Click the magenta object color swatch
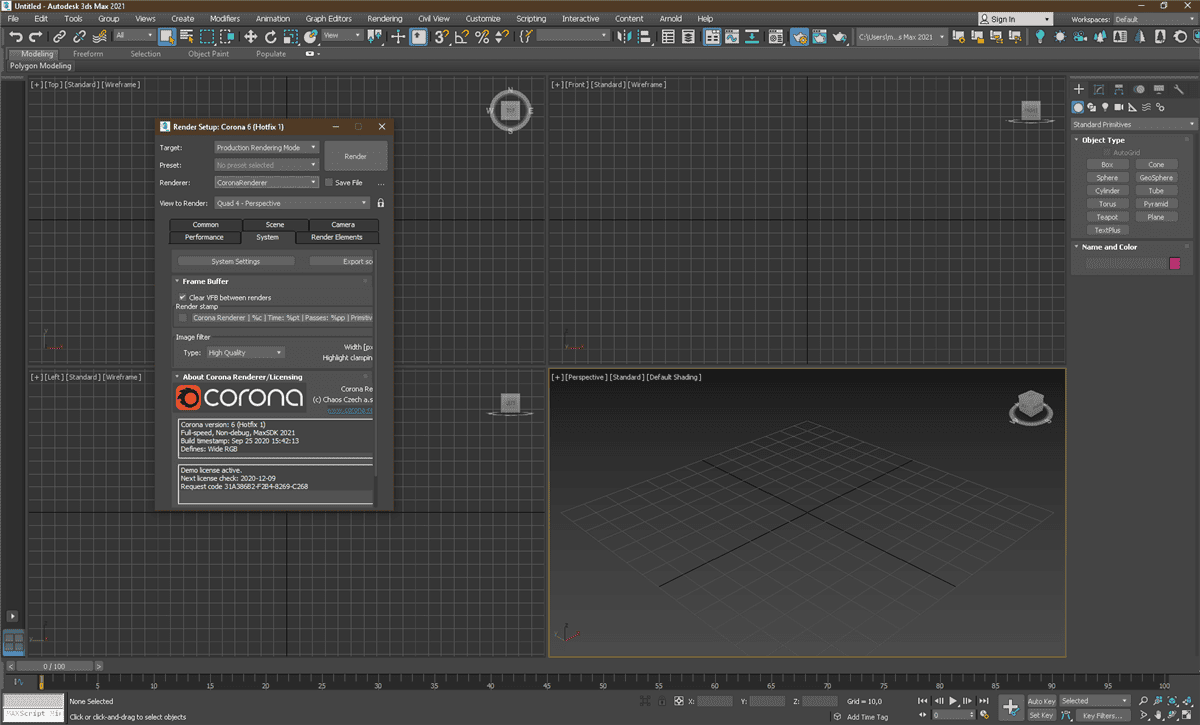The height and width of the screenshot is (725, 1200). [x=1175, y=263]
